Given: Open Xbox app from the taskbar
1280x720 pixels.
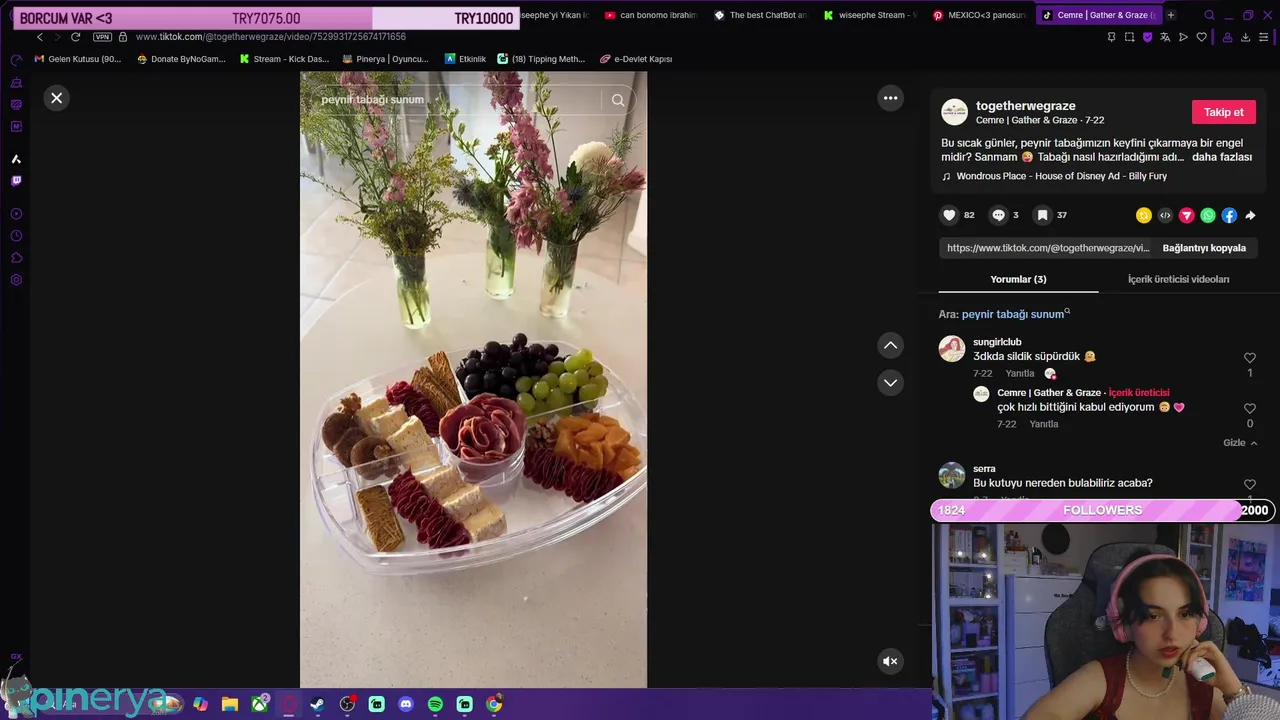Looking at the screenshot, I should 259,704.
